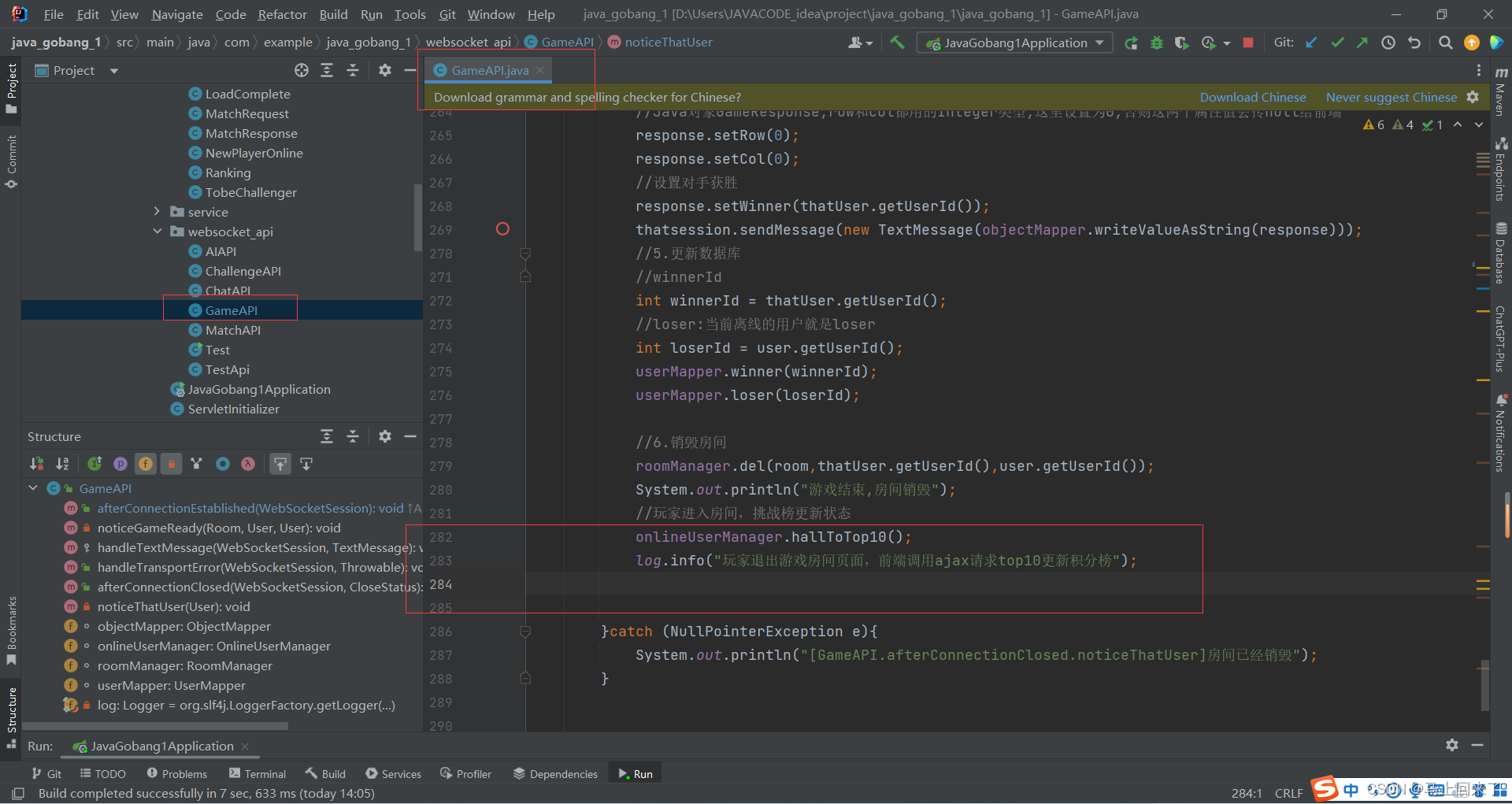Toggle Show Inherited members green I icon
Screen dimensions: 1512x804
pos(94,464)
